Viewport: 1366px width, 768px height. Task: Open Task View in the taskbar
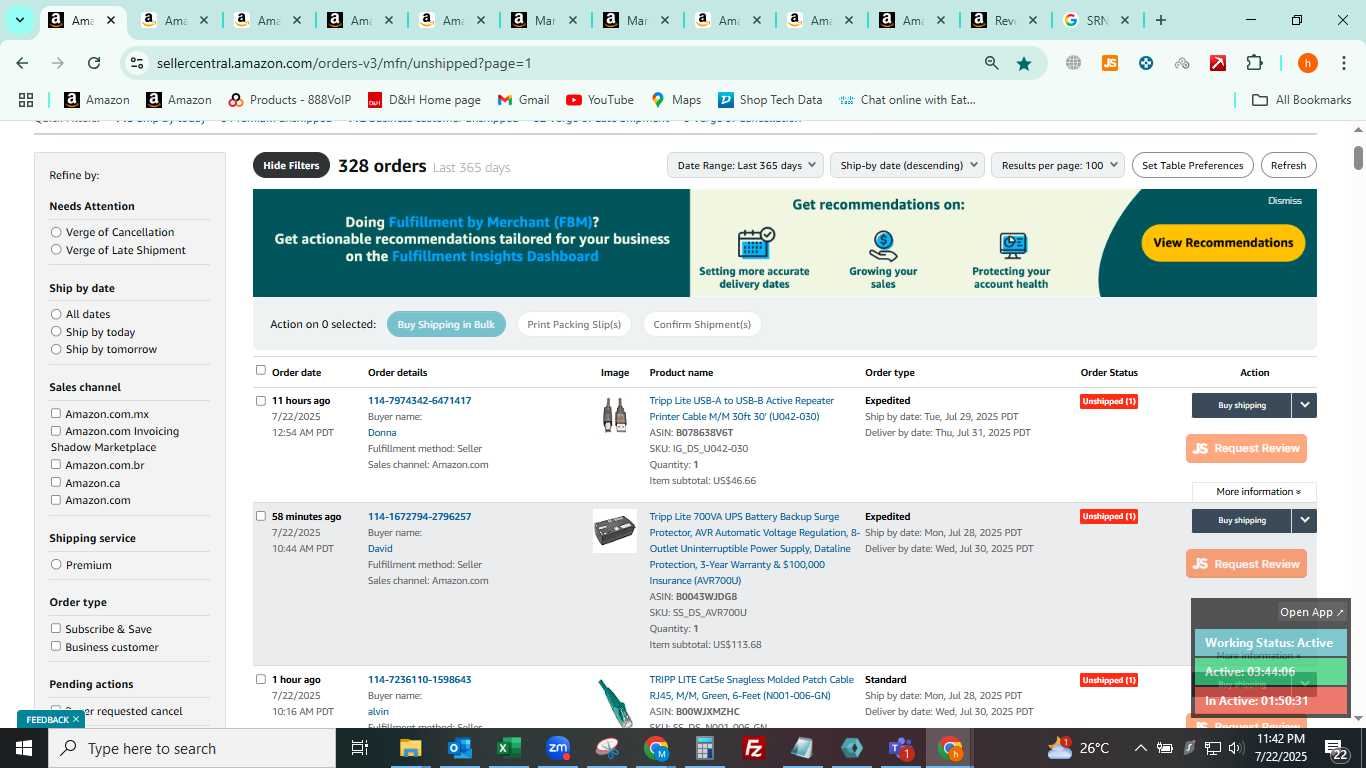pos(360,748)
